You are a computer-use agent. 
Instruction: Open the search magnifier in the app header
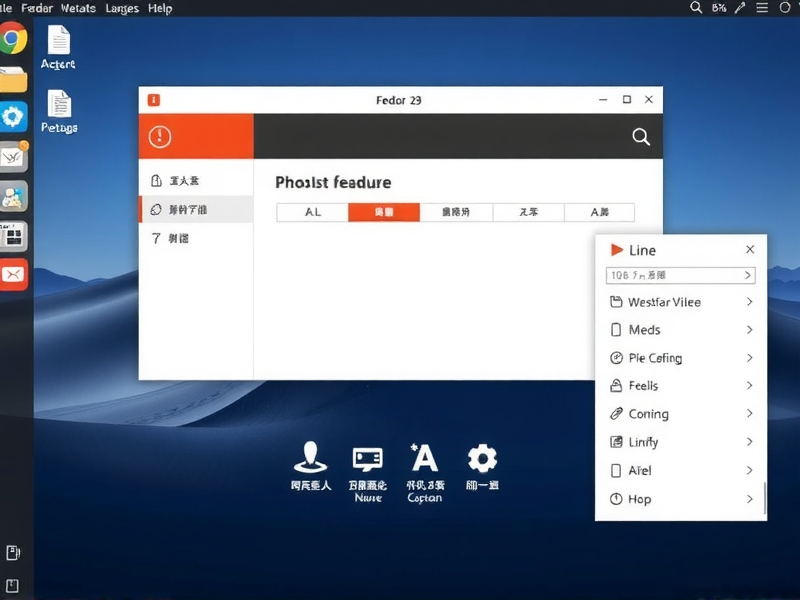coord(640,137)
